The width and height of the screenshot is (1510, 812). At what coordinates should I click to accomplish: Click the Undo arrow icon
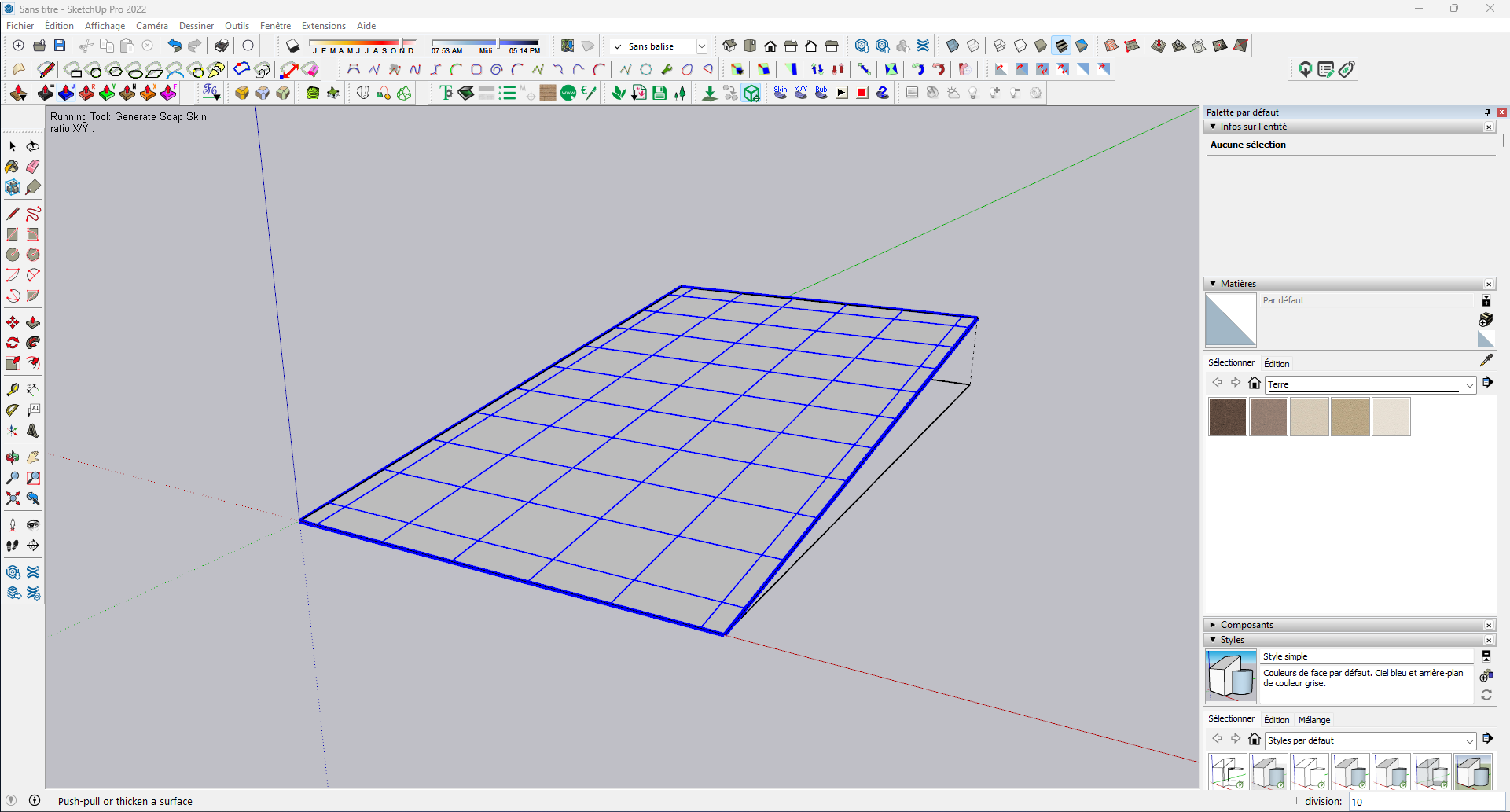pyautogui.click(x=175, y=46)
